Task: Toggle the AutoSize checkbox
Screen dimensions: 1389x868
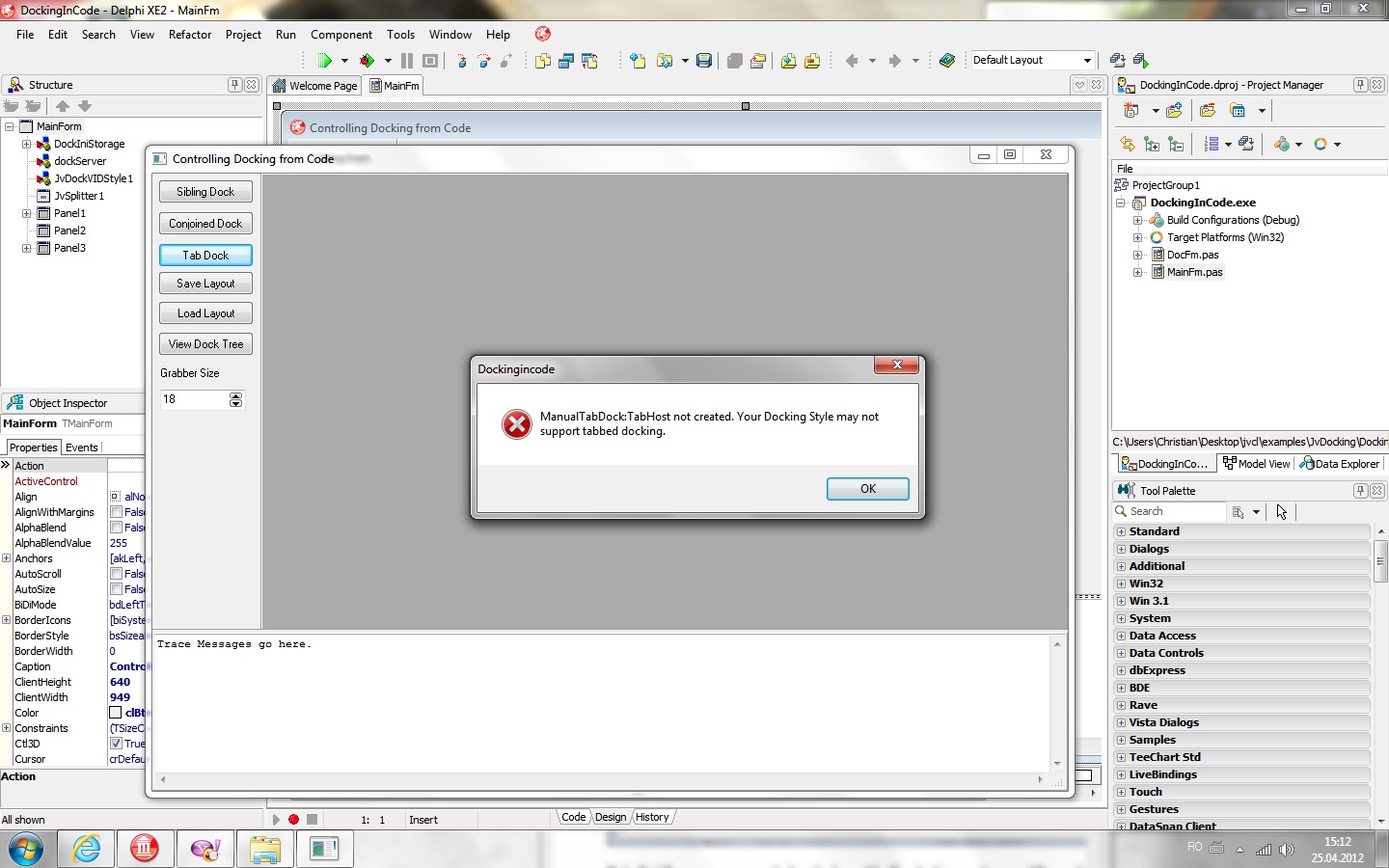Action: pyautogui.click(x=116, y=589)
